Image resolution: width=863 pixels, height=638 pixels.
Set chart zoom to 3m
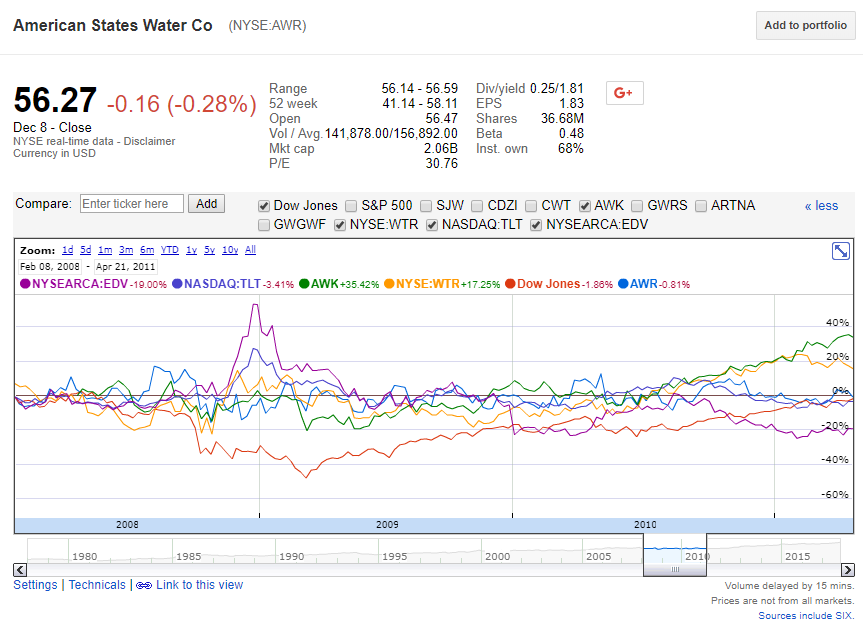(x=126, y=250)
